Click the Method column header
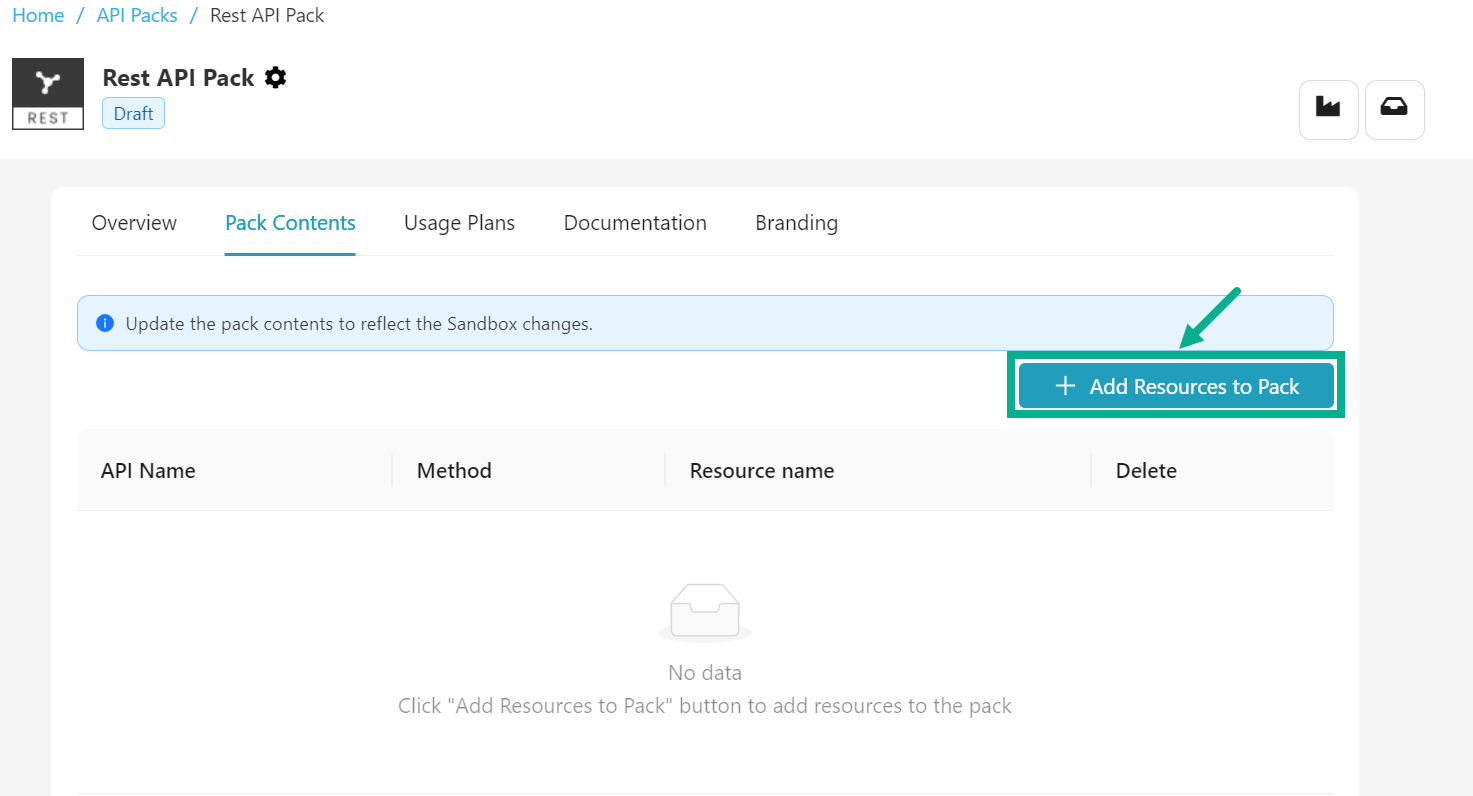This screenshot has width=1473, height=796. 454,471
